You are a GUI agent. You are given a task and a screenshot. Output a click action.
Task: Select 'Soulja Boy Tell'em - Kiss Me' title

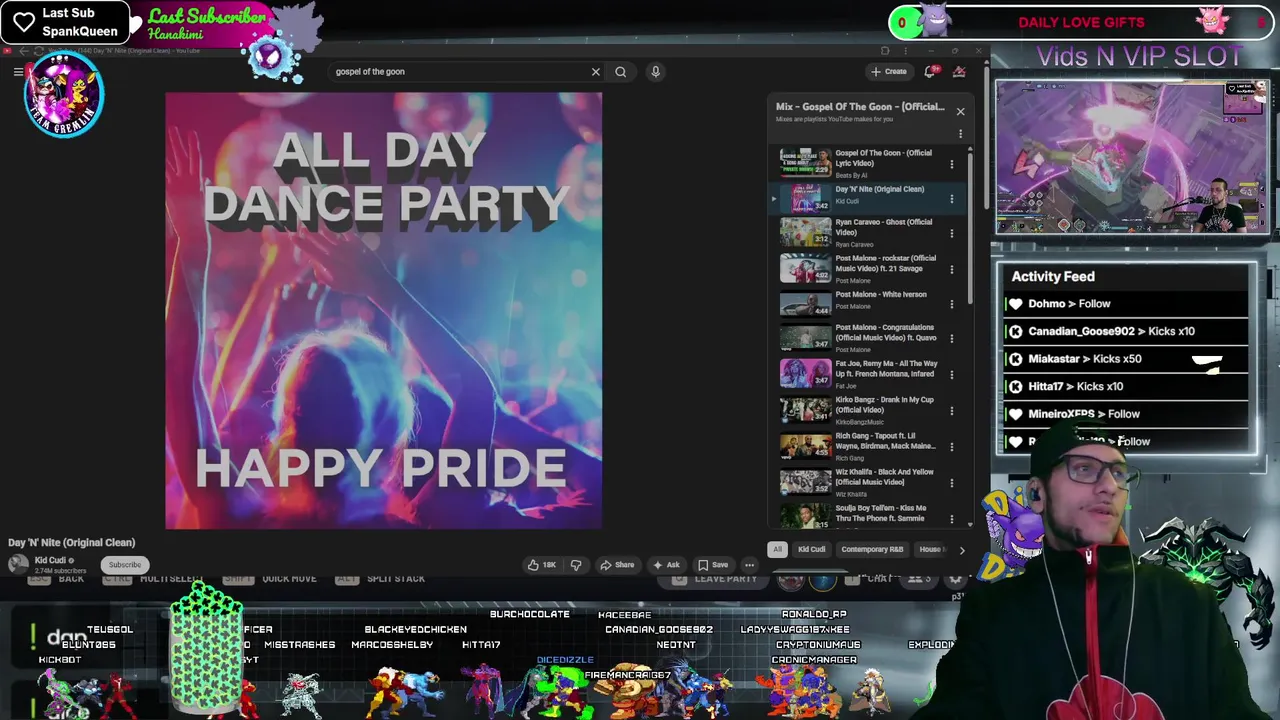pyautogui.click(x=882, y=513)
